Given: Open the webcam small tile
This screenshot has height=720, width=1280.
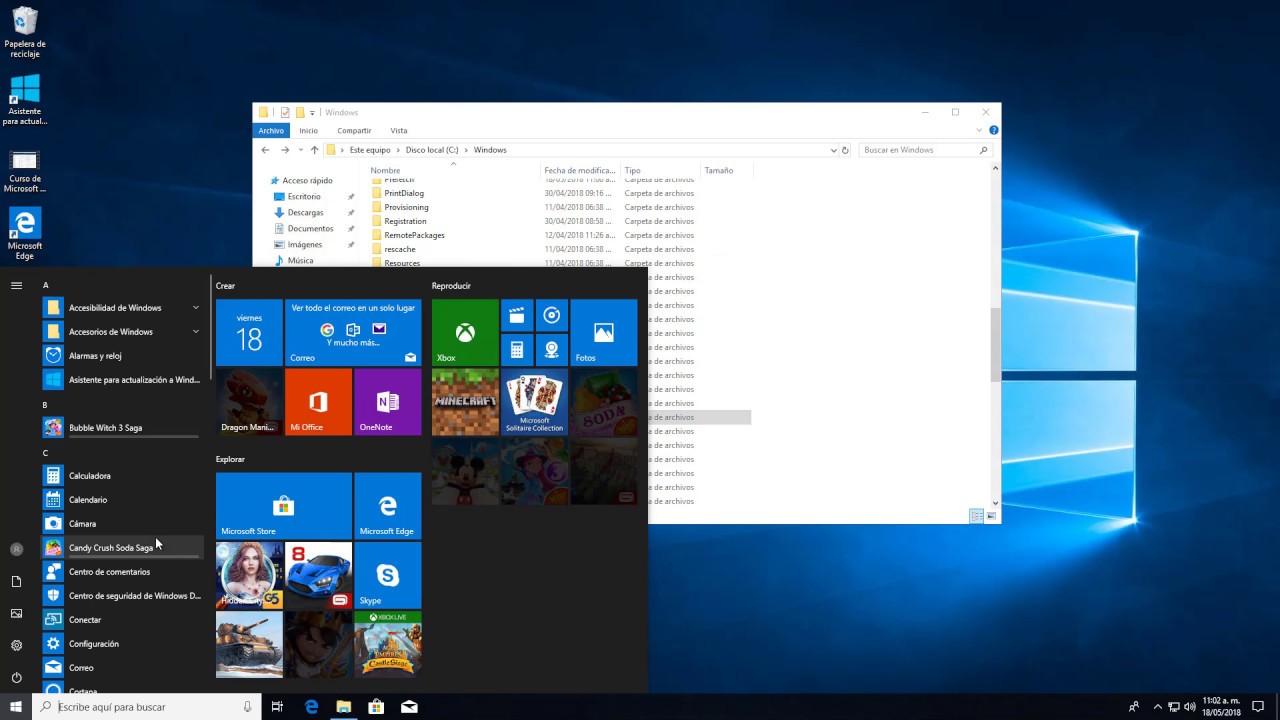Looking at the screenshot, I should click(x=551, y=350).
